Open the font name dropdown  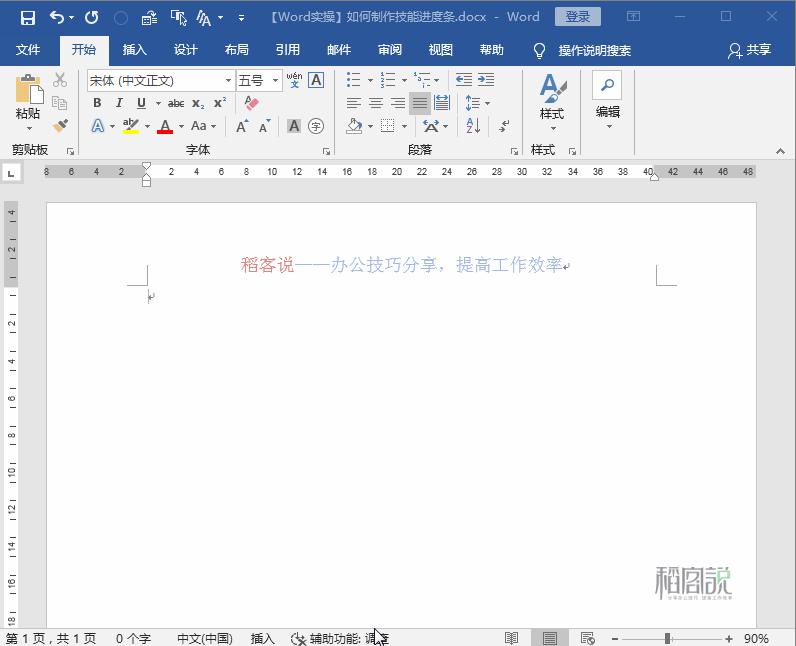(228, 81)
